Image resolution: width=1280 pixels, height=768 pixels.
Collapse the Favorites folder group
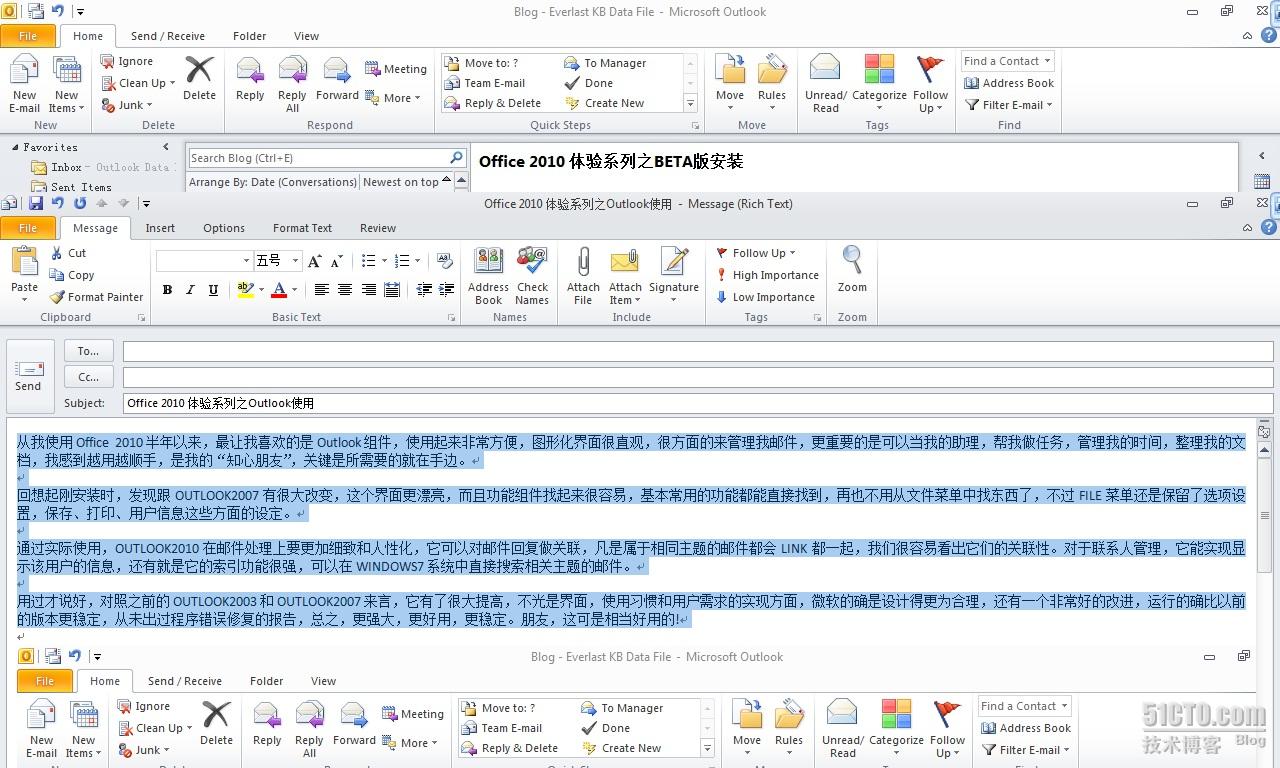point(15,147)
